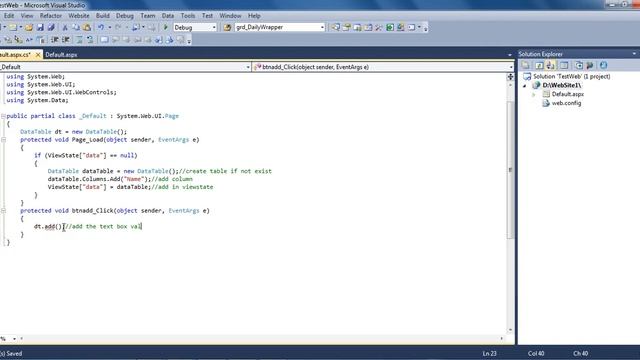640x360 pixels.
Task: Click the Uncomment Selected Lines icon
Action: point(90,40)
